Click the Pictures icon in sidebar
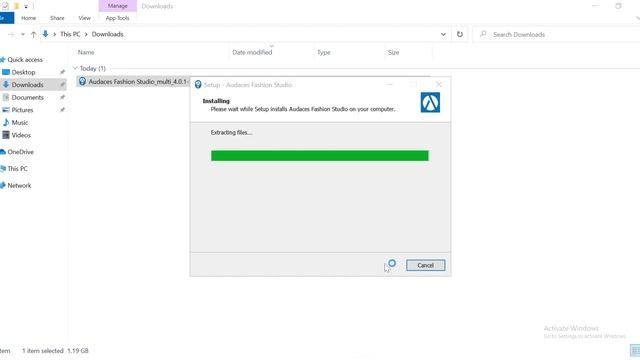Screen dimensions: 640x360 [x=6, y=110]
